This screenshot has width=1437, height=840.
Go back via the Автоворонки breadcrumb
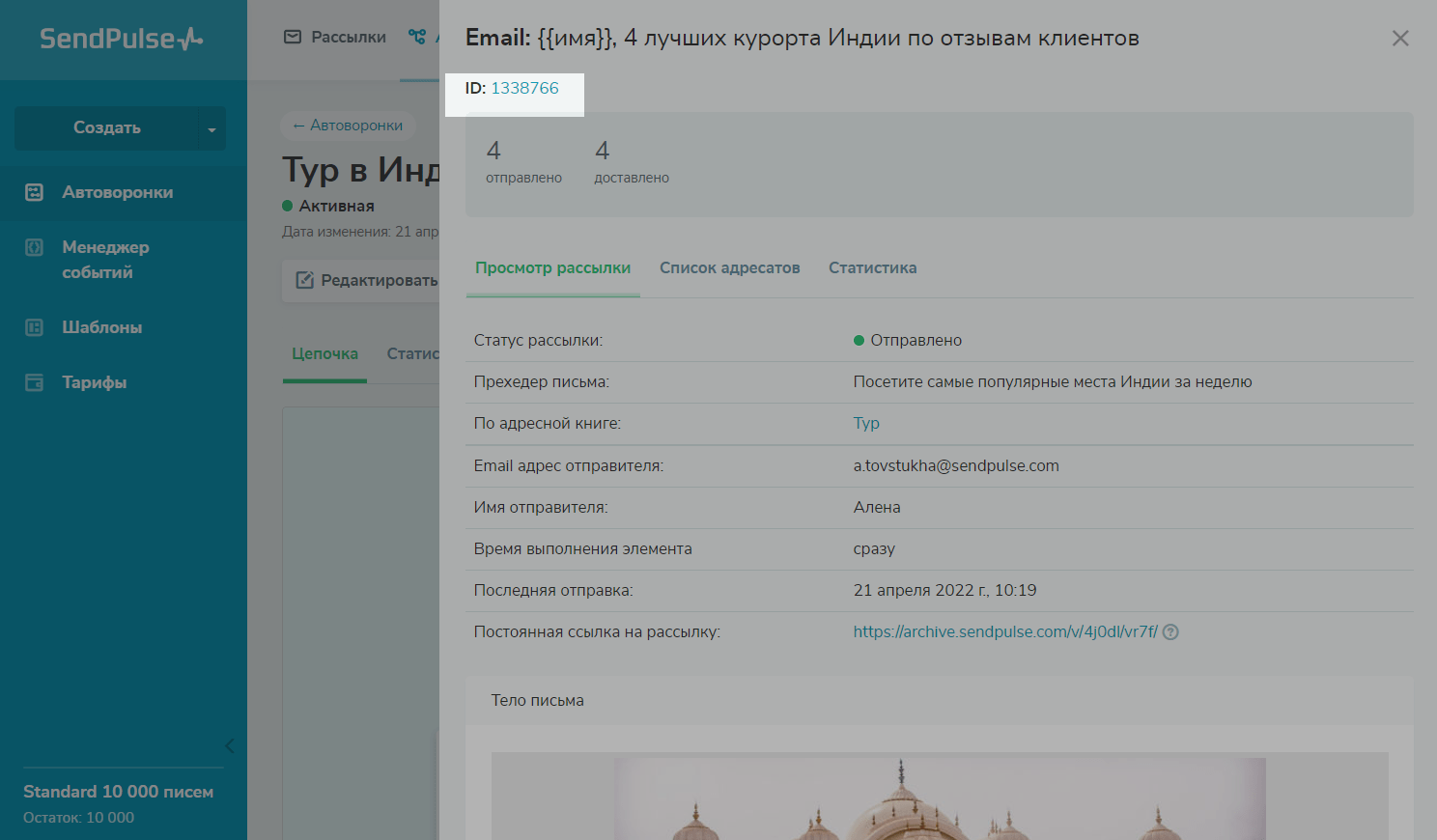coord(348,126)
